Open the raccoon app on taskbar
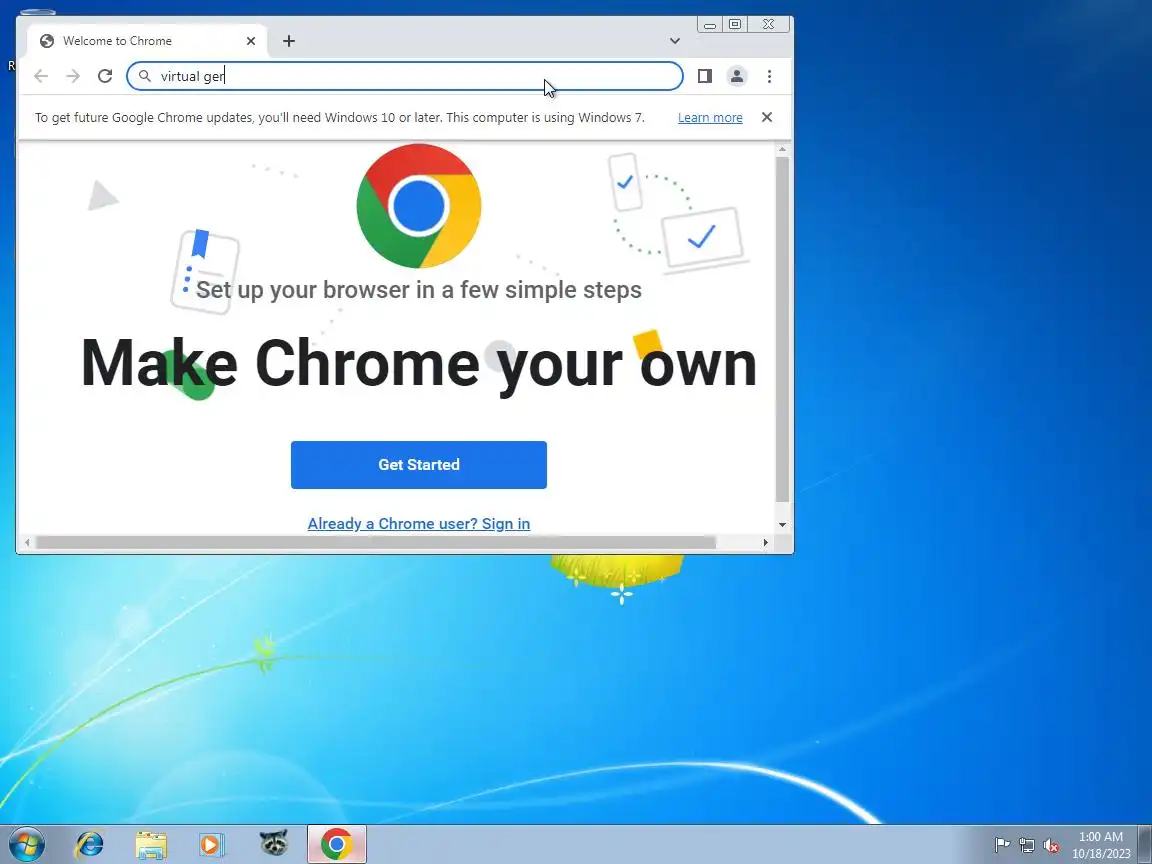 (x=273, y=843)
